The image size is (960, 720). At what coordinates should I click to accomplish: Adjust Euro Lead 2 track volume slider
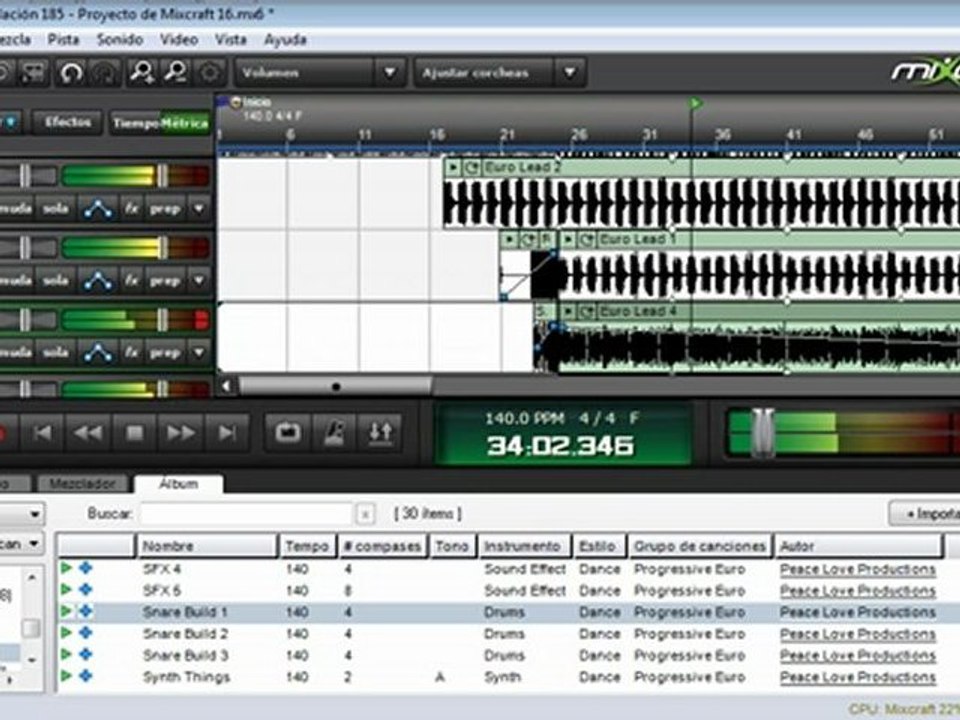point(162,176)
